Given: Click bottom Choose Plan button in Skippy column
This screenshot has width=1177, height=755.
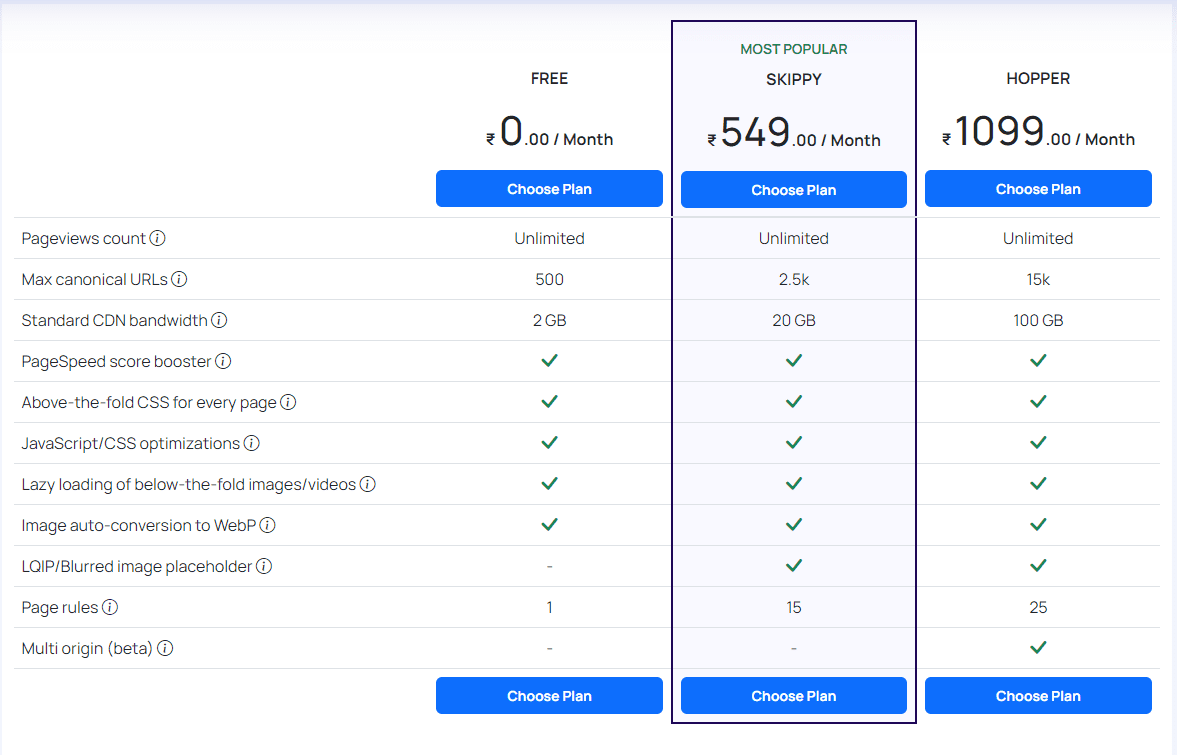Looking at the screenshot, I should [793, 696].
